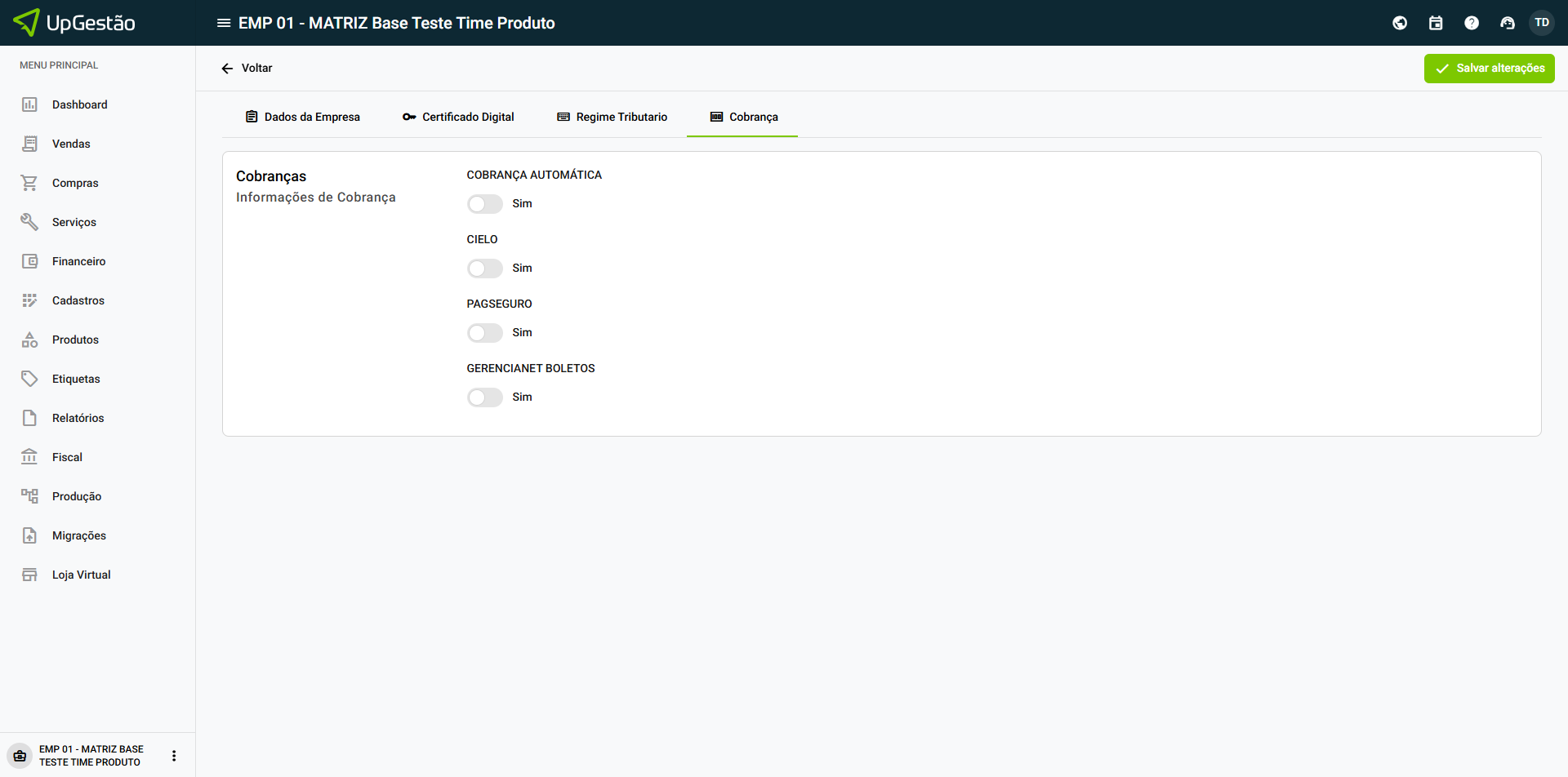Viewport: 1568px width, 777px height.
Task: Click the TD user avatar
Action: (1542, 23)
